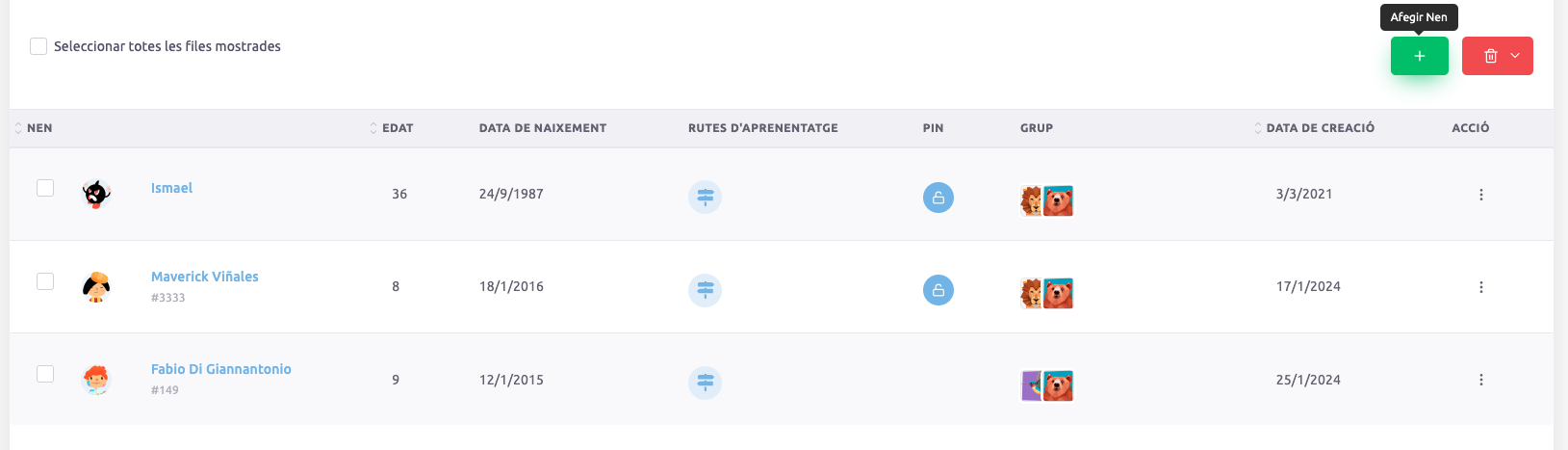Image resolution: width=1568 pixels, height=450 pixels.
Task: Click Ismael's PIN lock icon
Action: pyautogui.click(x=938, y=198)
